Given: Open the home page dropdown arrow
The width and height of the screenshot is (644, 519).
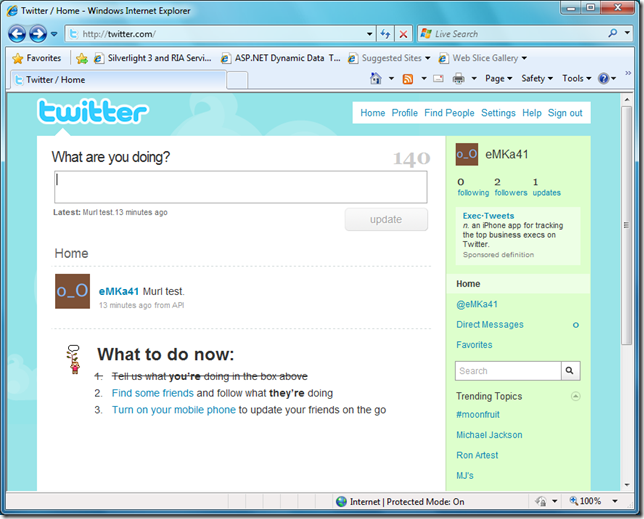Looking at the screenshot, I should 391,78.
